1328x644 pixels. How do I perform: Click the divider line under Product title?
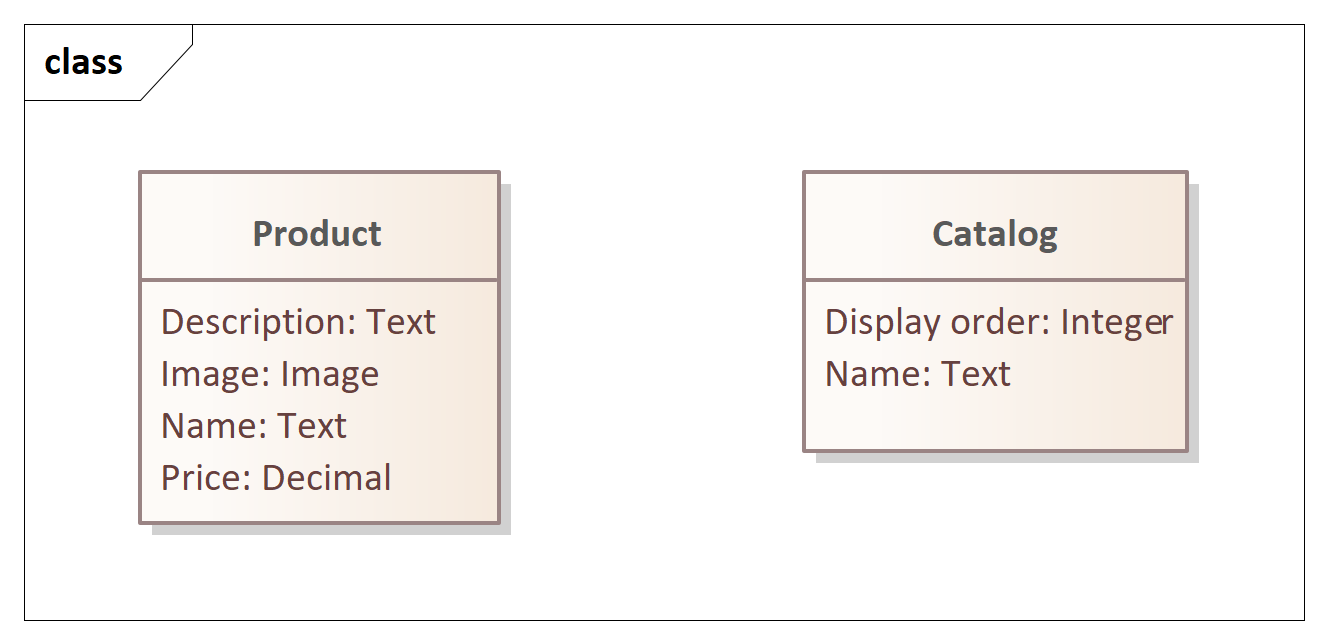[319, 279]
